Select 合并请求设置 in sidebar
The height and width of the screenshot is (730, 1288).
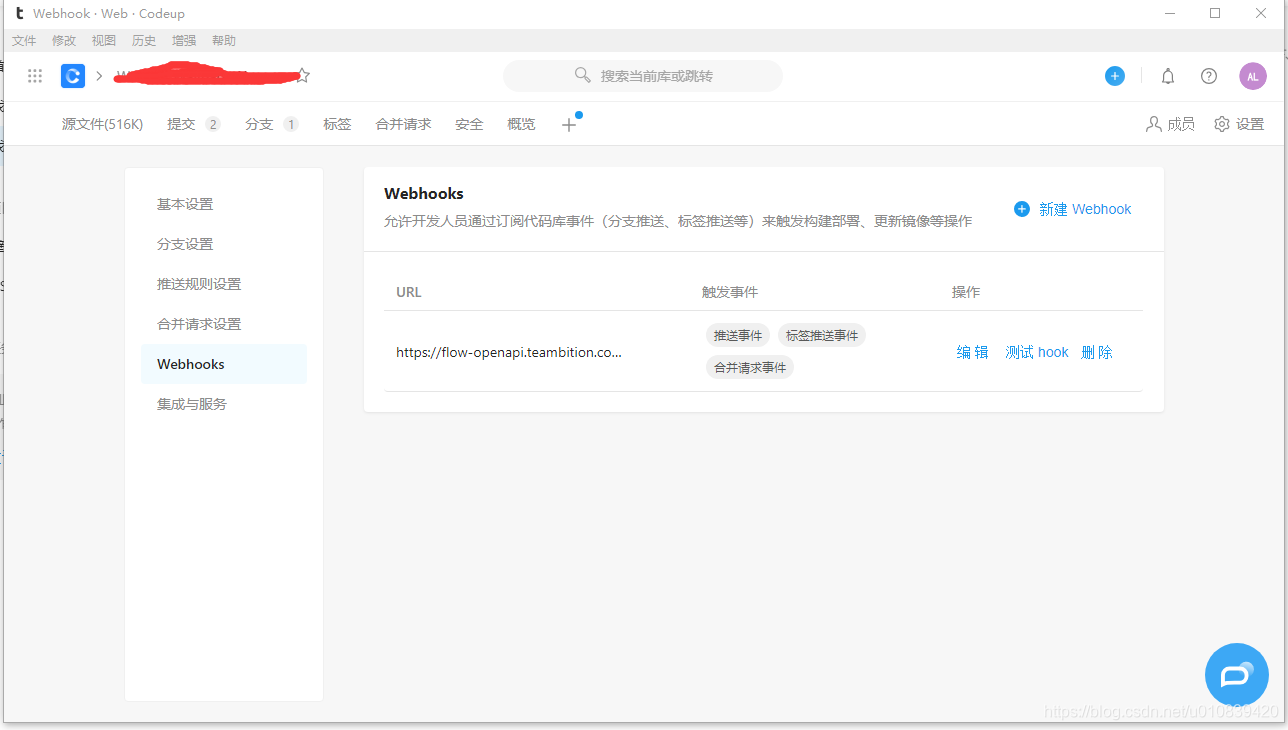click(224, 324)
